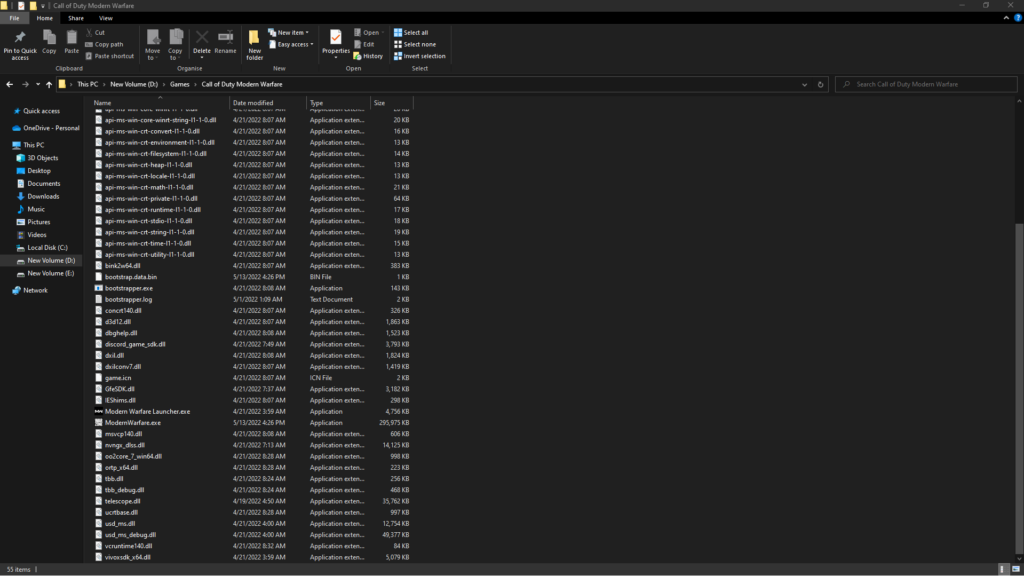Click Paste shortcut in the ribbon
1024x576 pixels.
tap(109, 56)
